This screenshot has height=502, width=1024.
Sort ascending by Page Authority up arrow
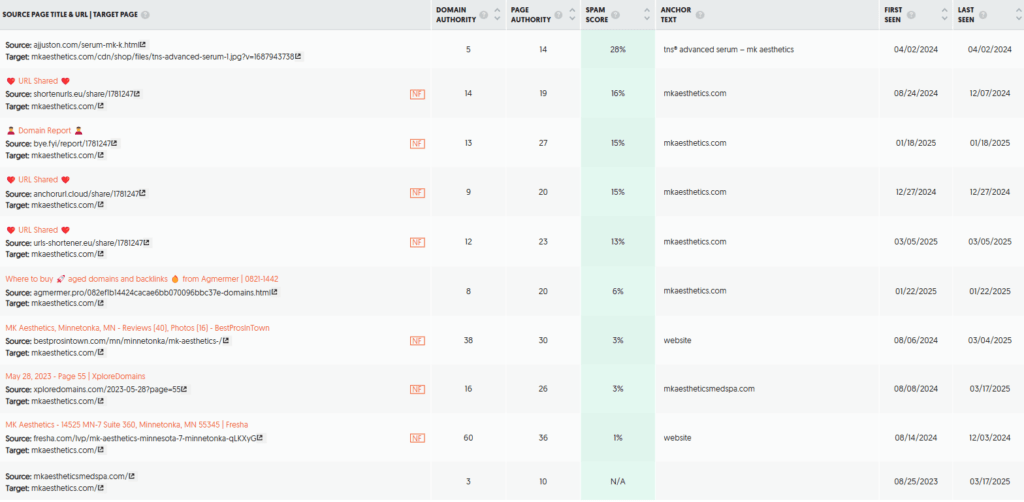coord(572,10)
